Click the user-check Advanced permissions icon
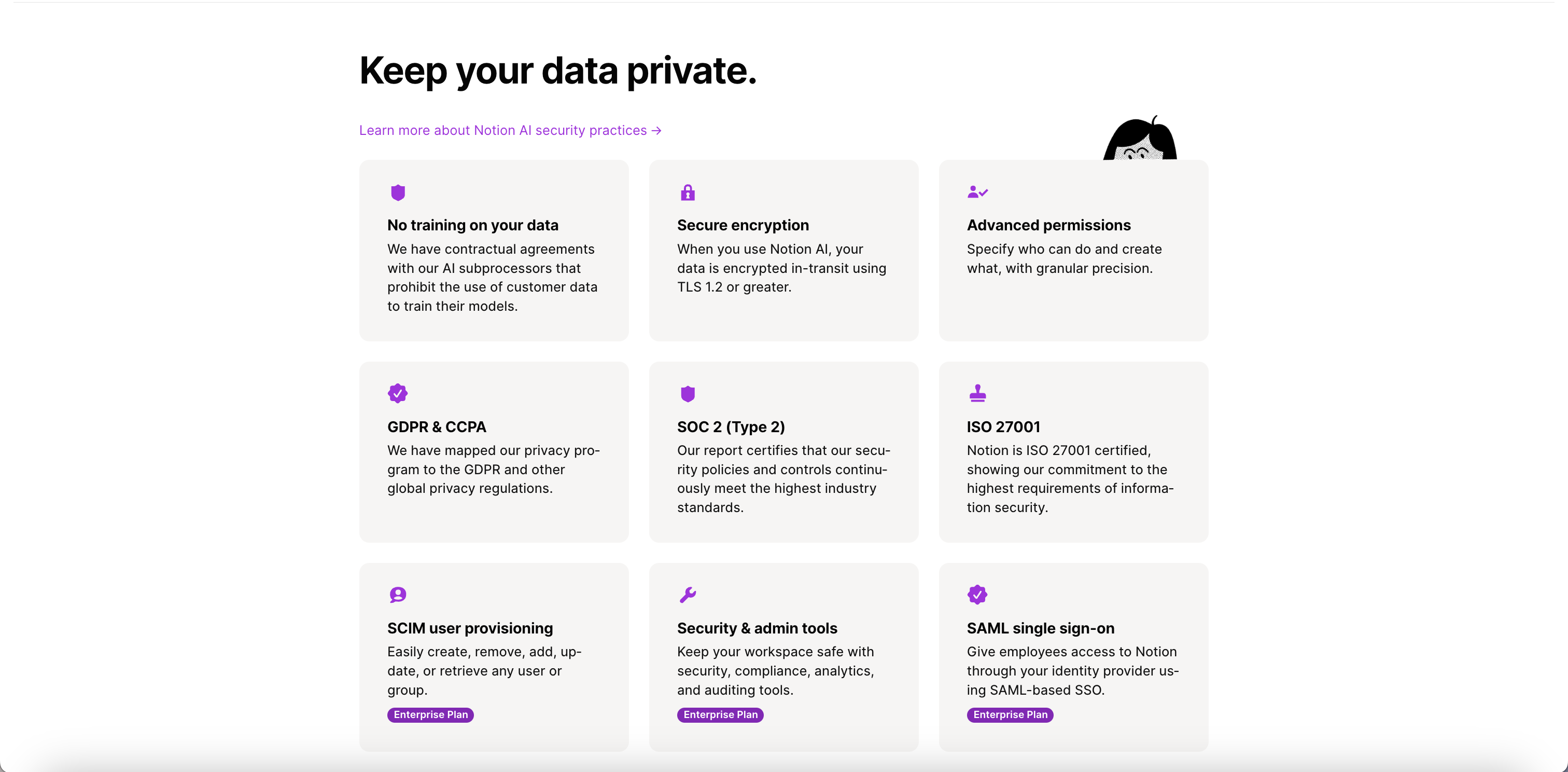The image size is (1568, 772). [977, 192]
